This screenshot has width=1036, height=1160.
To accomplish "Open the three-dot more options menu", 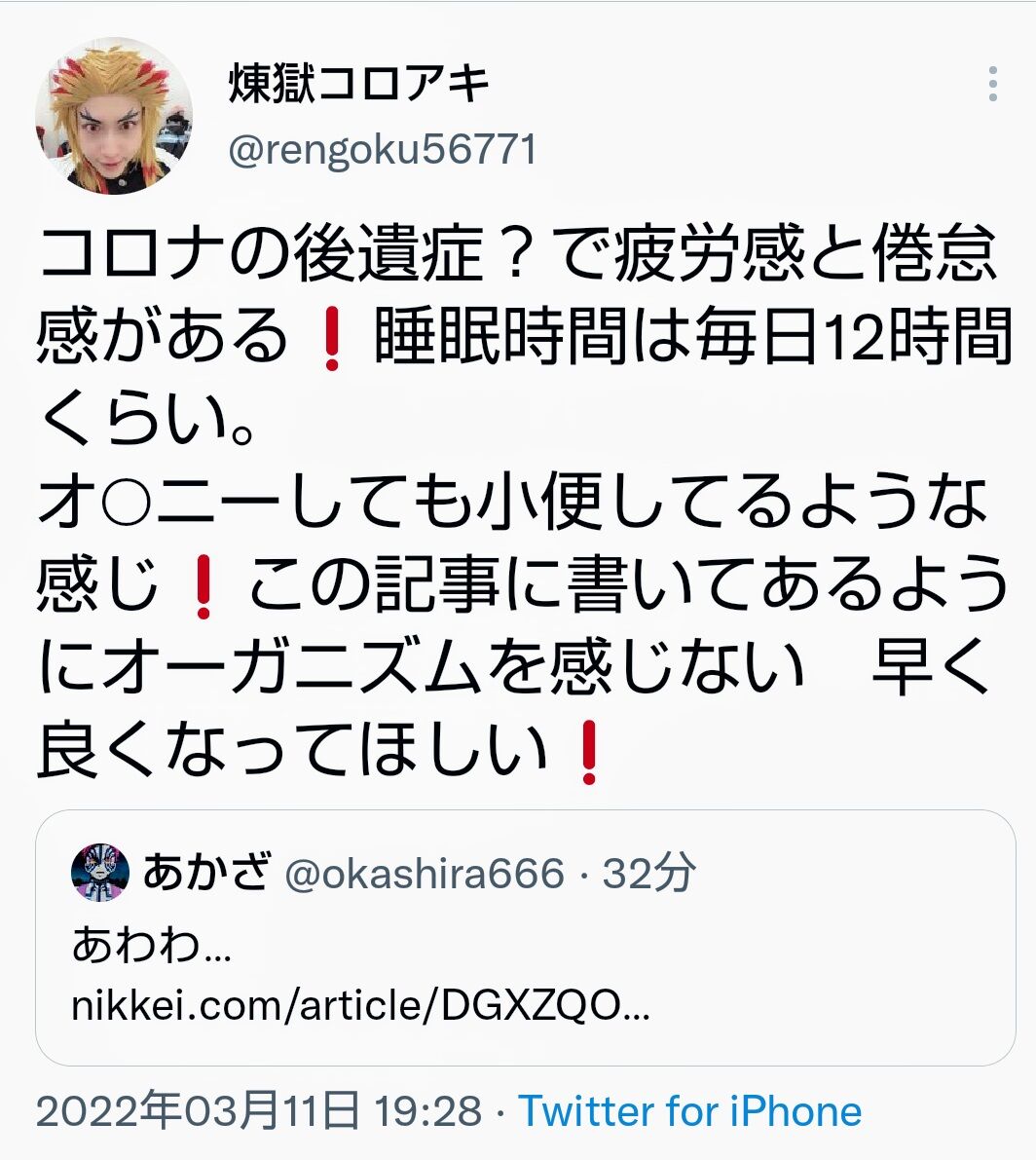I will (x=992, y=84).
